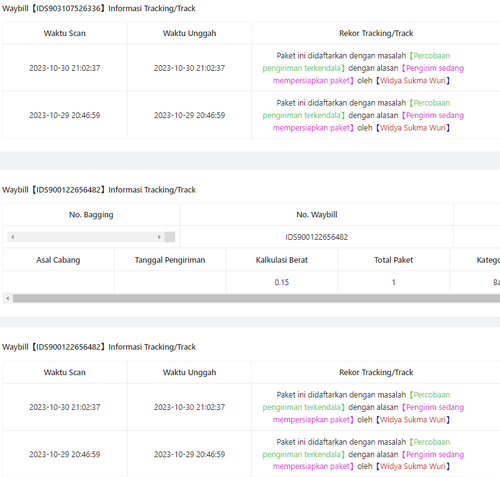Click Rekor Tracking/Track header in last table
Viewport: 500px width, 477px height.
pos(376,372)
